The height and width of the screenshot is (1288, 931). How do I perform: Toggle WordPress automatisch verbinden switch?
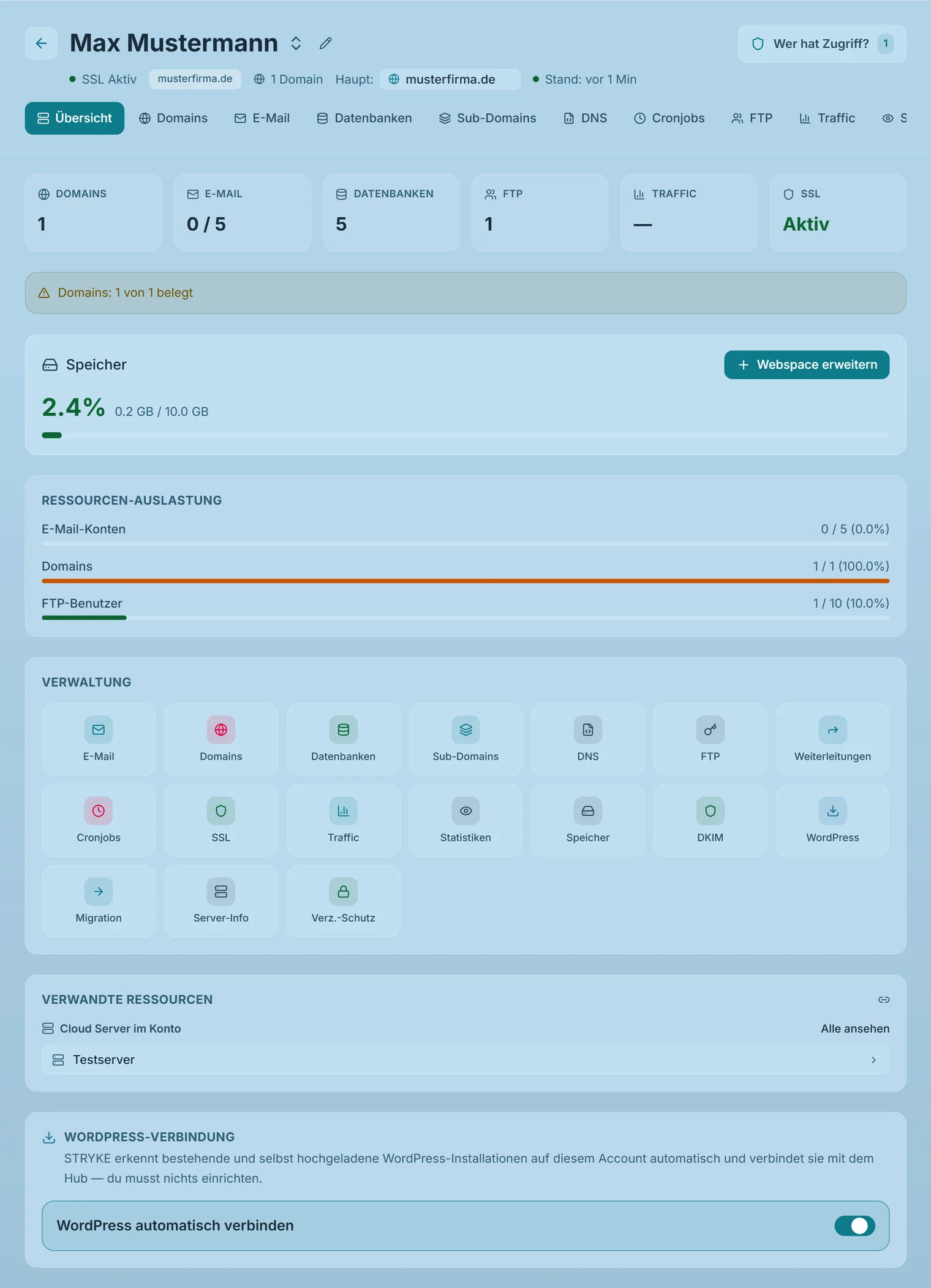[x=854, y=1226]
